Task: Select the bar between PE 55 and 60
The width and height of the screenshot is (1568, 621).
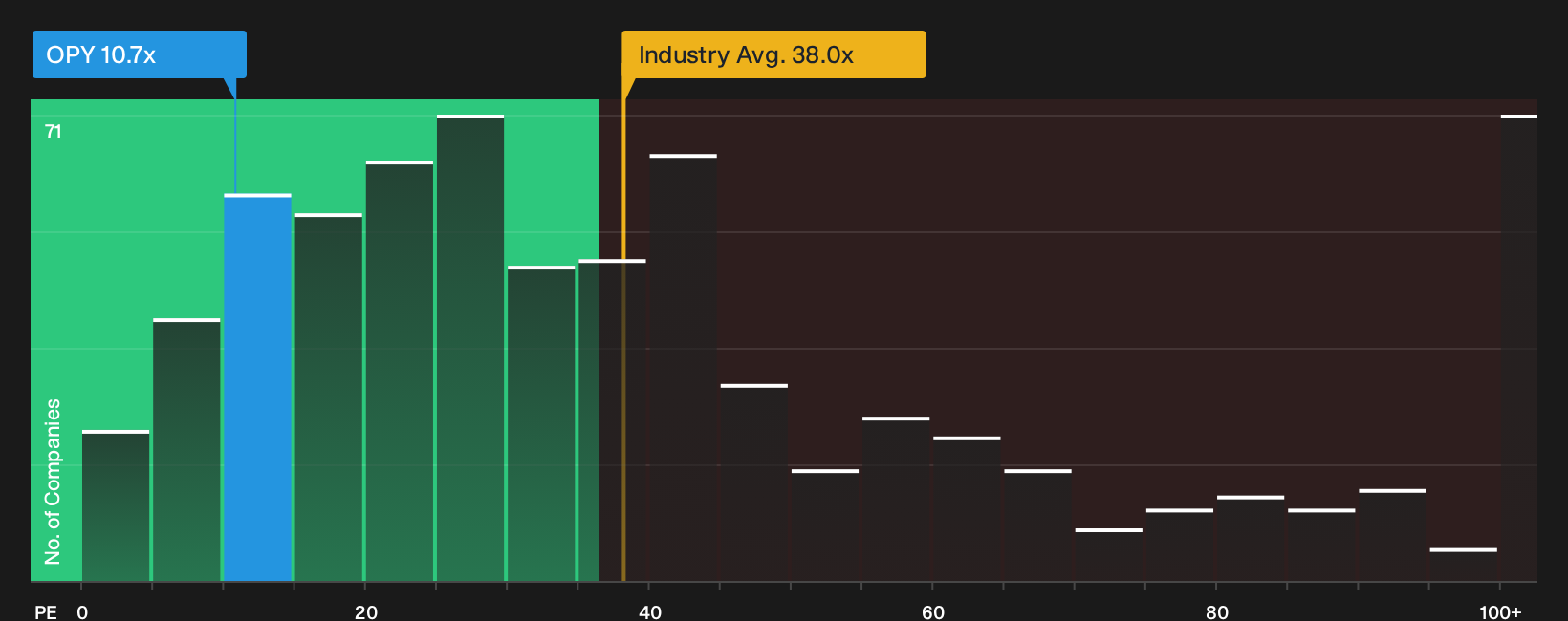Action: coord(896,499)
